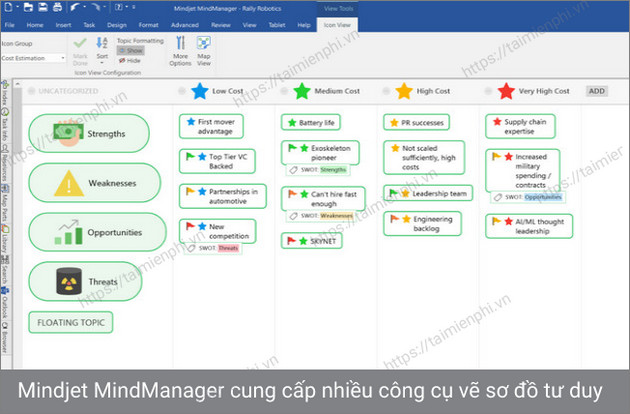The image size is (630, 414).
Task: Click the red Very High Cost star header
Action: pos(506,91)
